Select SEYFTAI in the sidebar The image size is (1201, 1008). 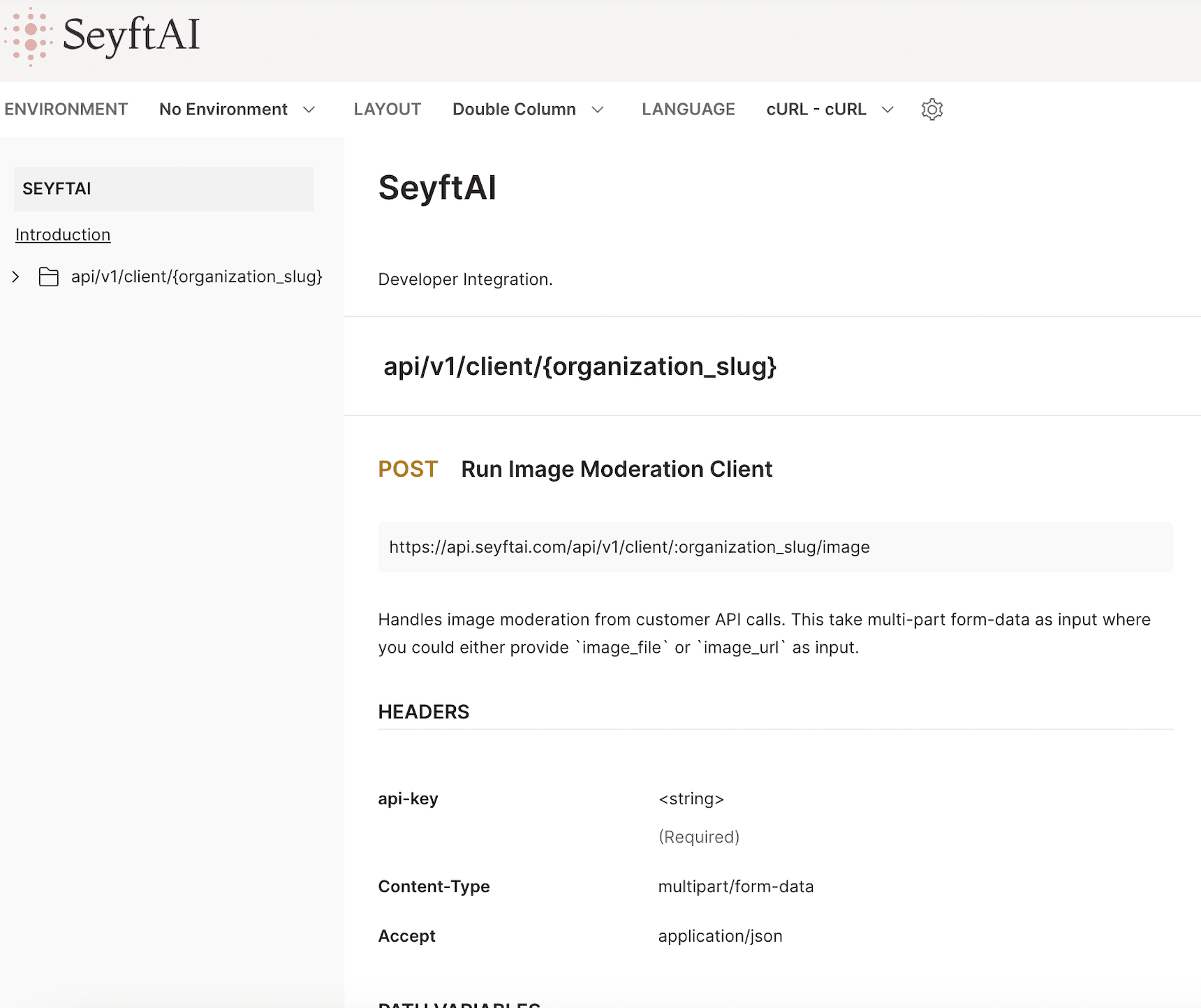56,188
